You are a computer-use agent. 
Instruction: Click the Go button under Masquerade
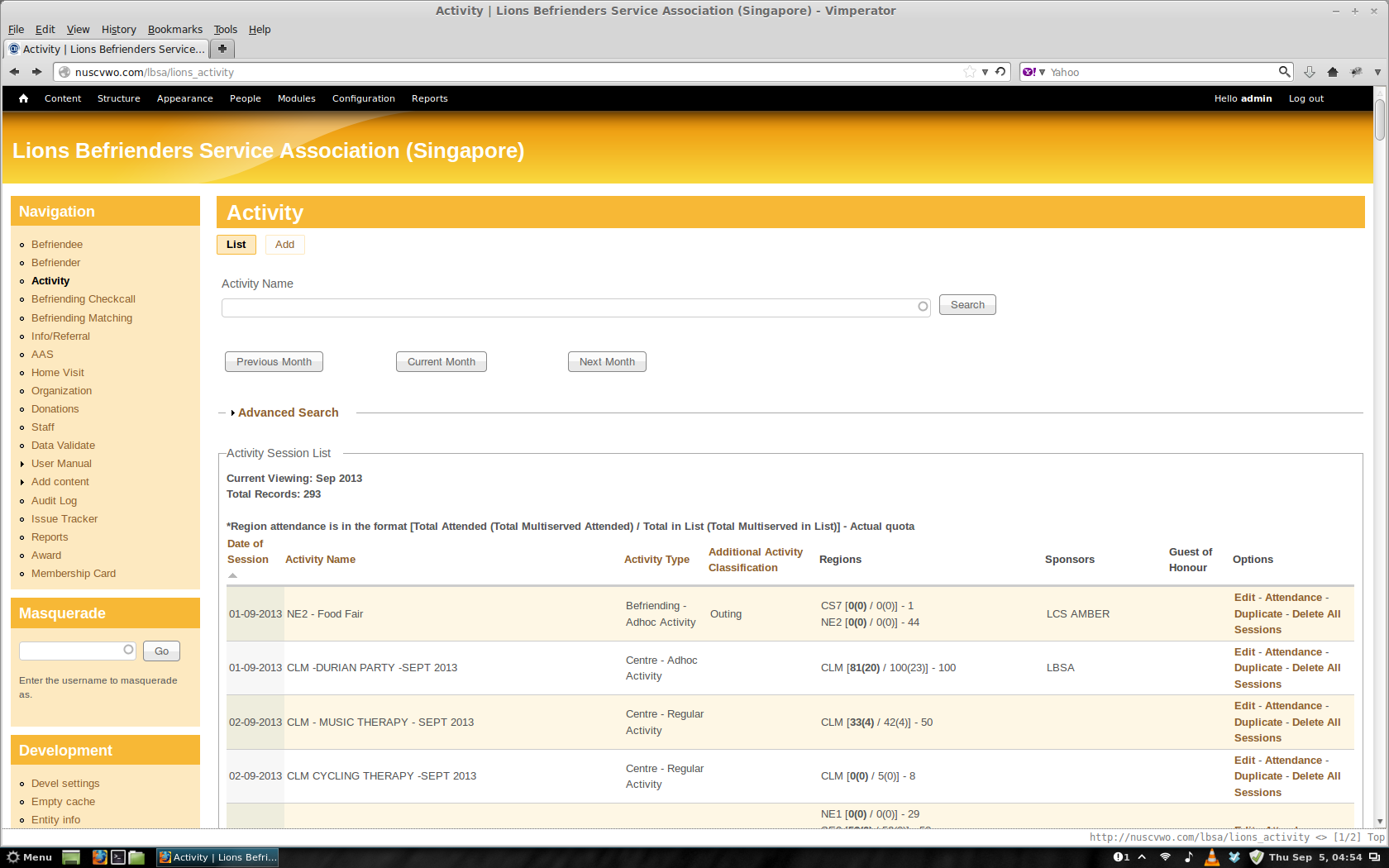click(x=161, y=651)
